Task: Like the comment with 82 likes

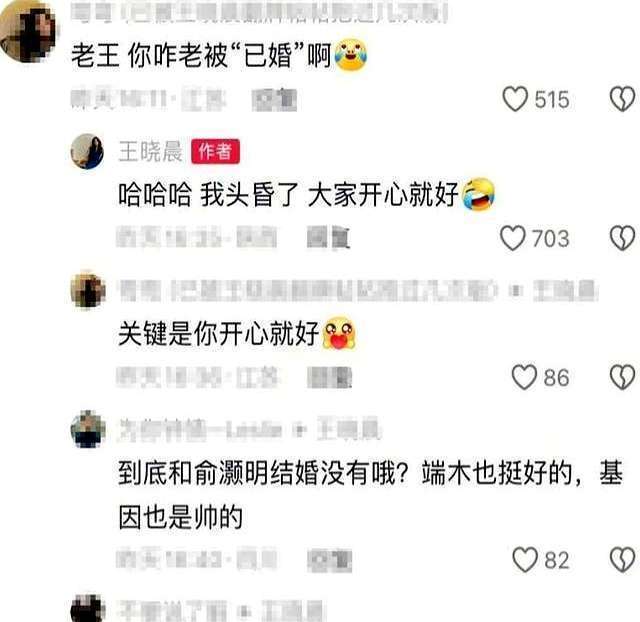Action: click(x=525, y=560)
